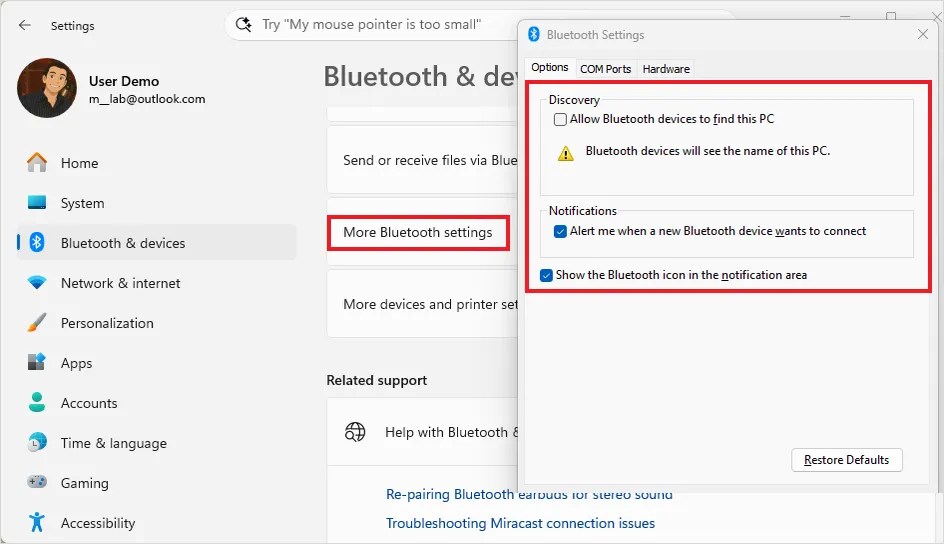Click the Bluetooth logo in dialog title bar
Viewport: 944px width, 544px height.
(x=533, y=34)
